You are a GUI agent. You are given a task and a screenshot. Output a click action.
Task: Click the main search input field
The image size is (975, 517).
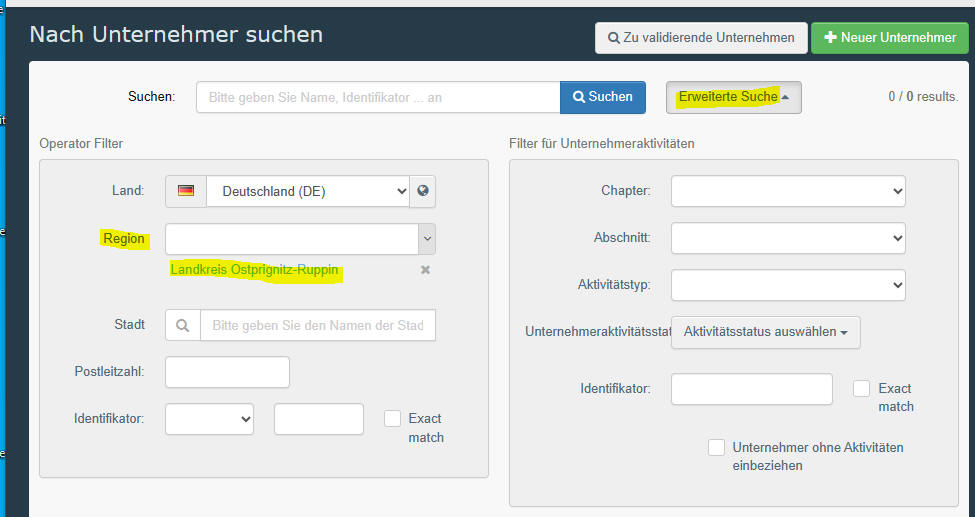coord(378,97)
